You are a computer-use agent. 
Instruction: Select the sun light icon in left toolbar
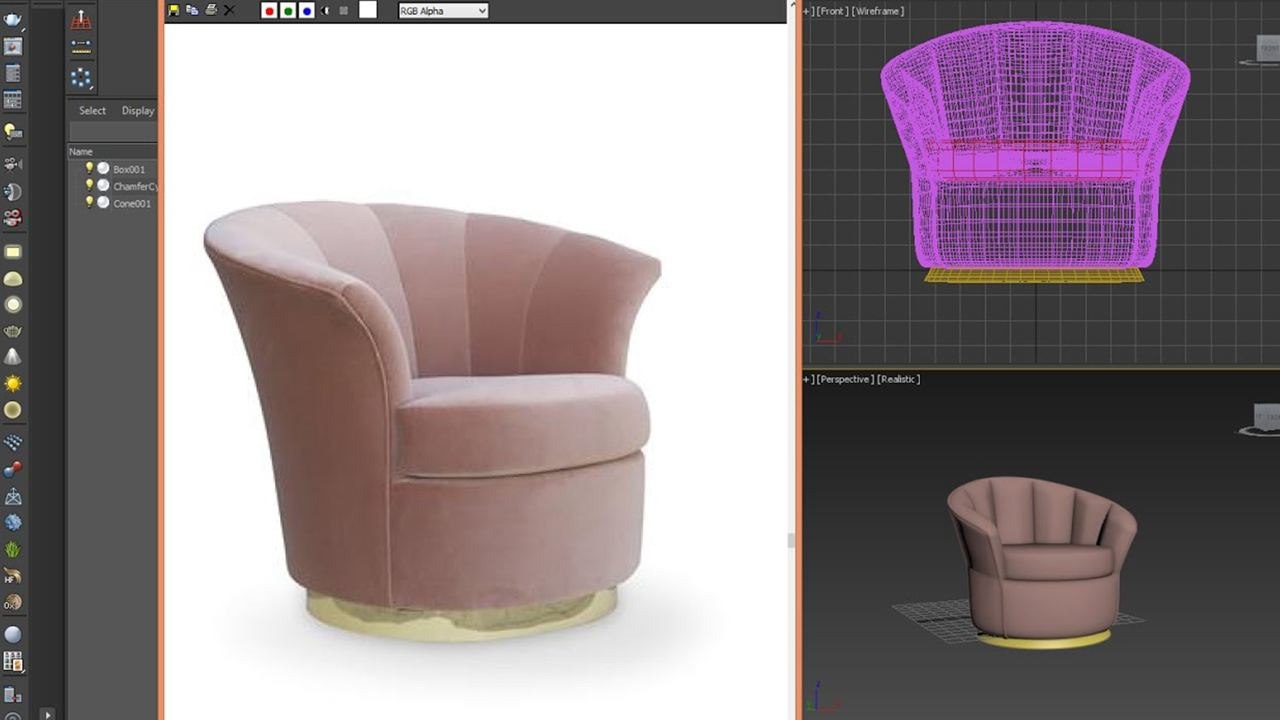[x=13, y=383]
